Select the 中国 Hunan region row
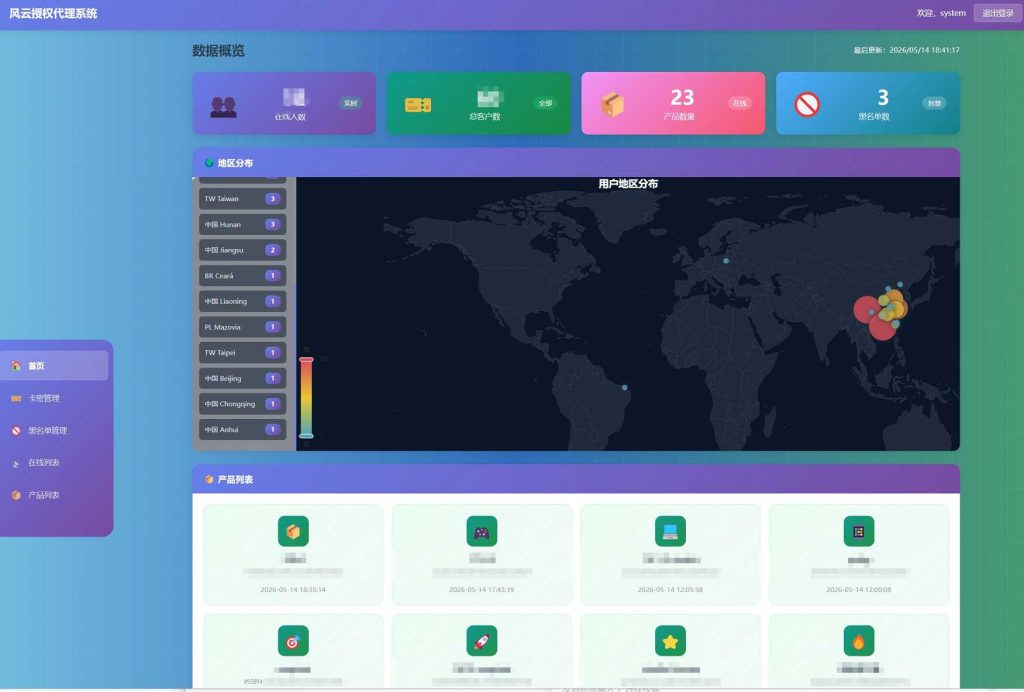This screenshot has width=1024, height=692. tap(242, 225)
